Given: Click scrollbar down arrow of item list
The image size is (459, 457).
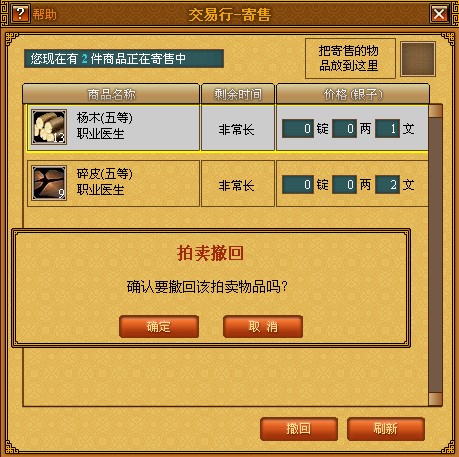Looking at the screenshot, I should point(435,399).
